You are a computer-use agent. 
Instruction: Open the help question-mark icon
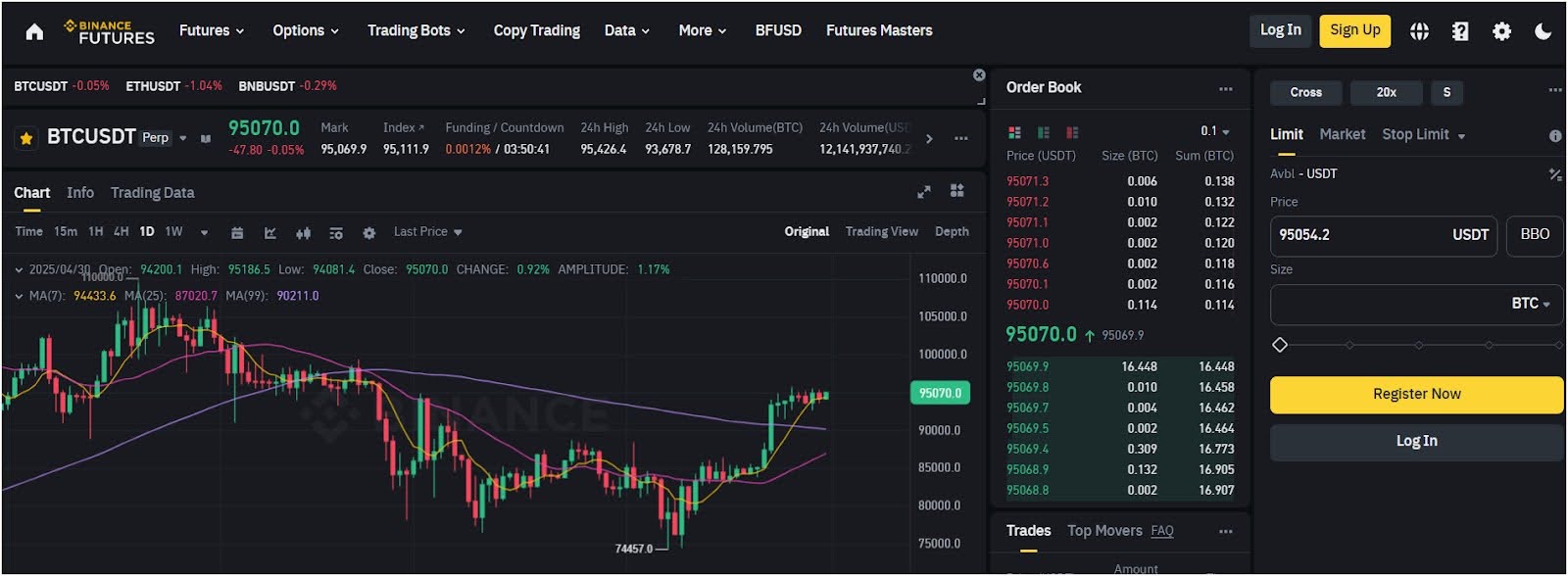pos(1460,31)
